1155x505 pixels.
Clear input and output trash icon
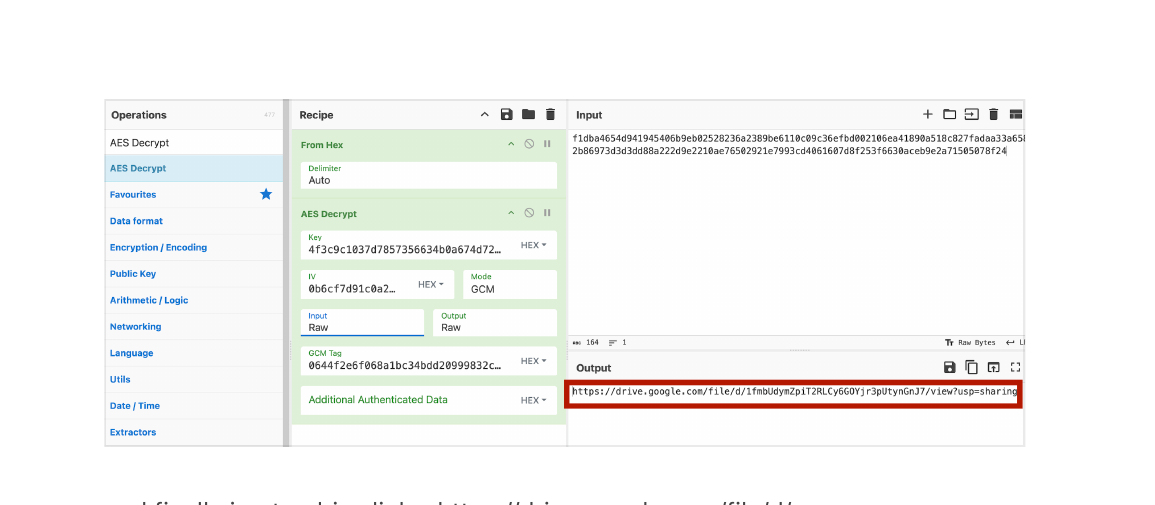tap(994, 114)
